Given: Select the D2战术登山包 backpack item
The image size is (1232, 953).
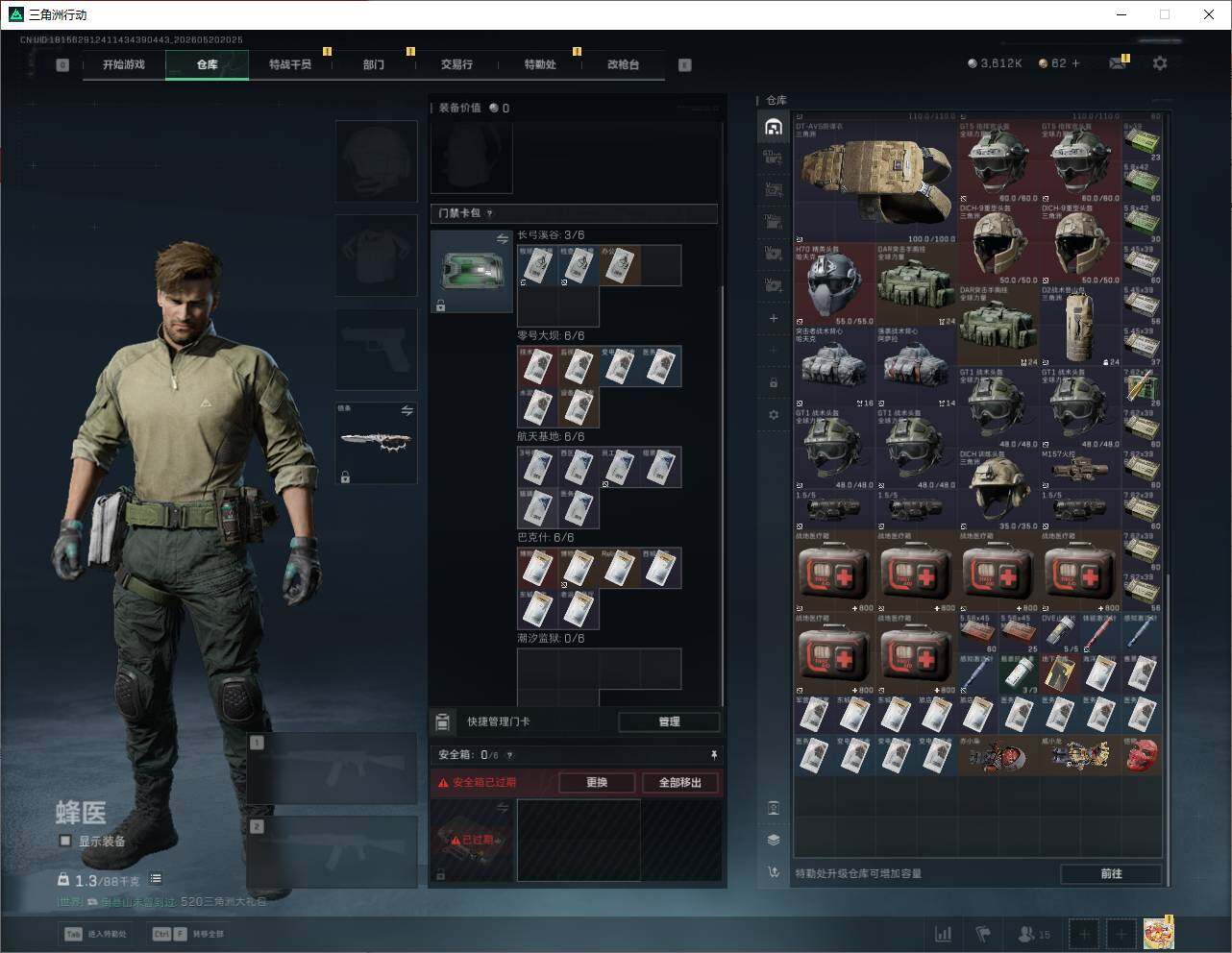Looking at the screenshot, I should click(1081, 325).
